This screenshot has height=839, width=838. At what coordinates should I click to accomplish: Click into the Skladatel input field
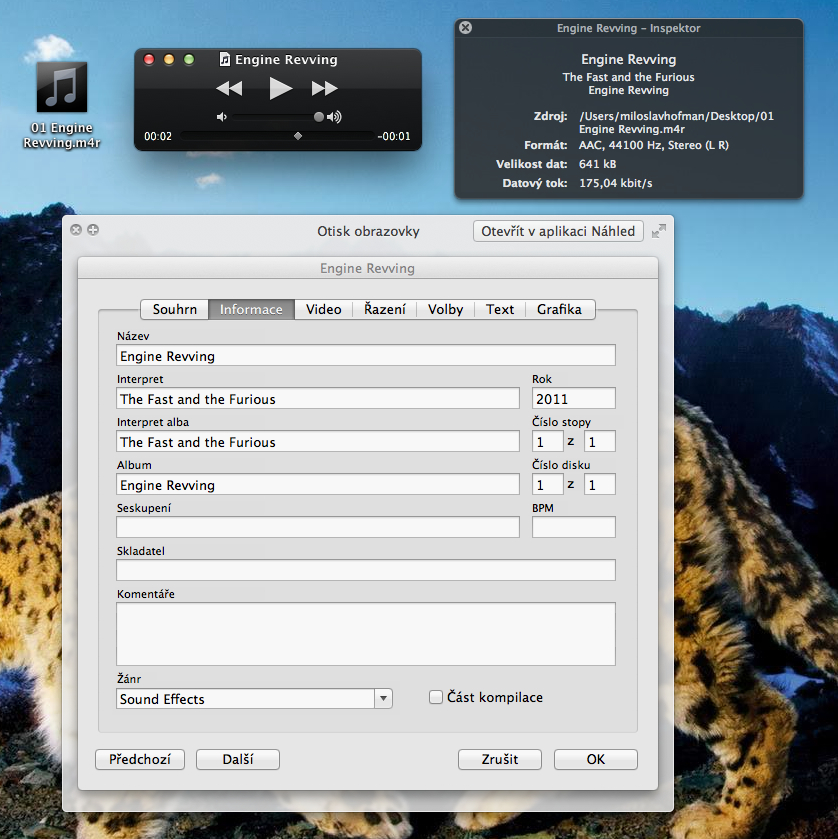coord(365,570)
